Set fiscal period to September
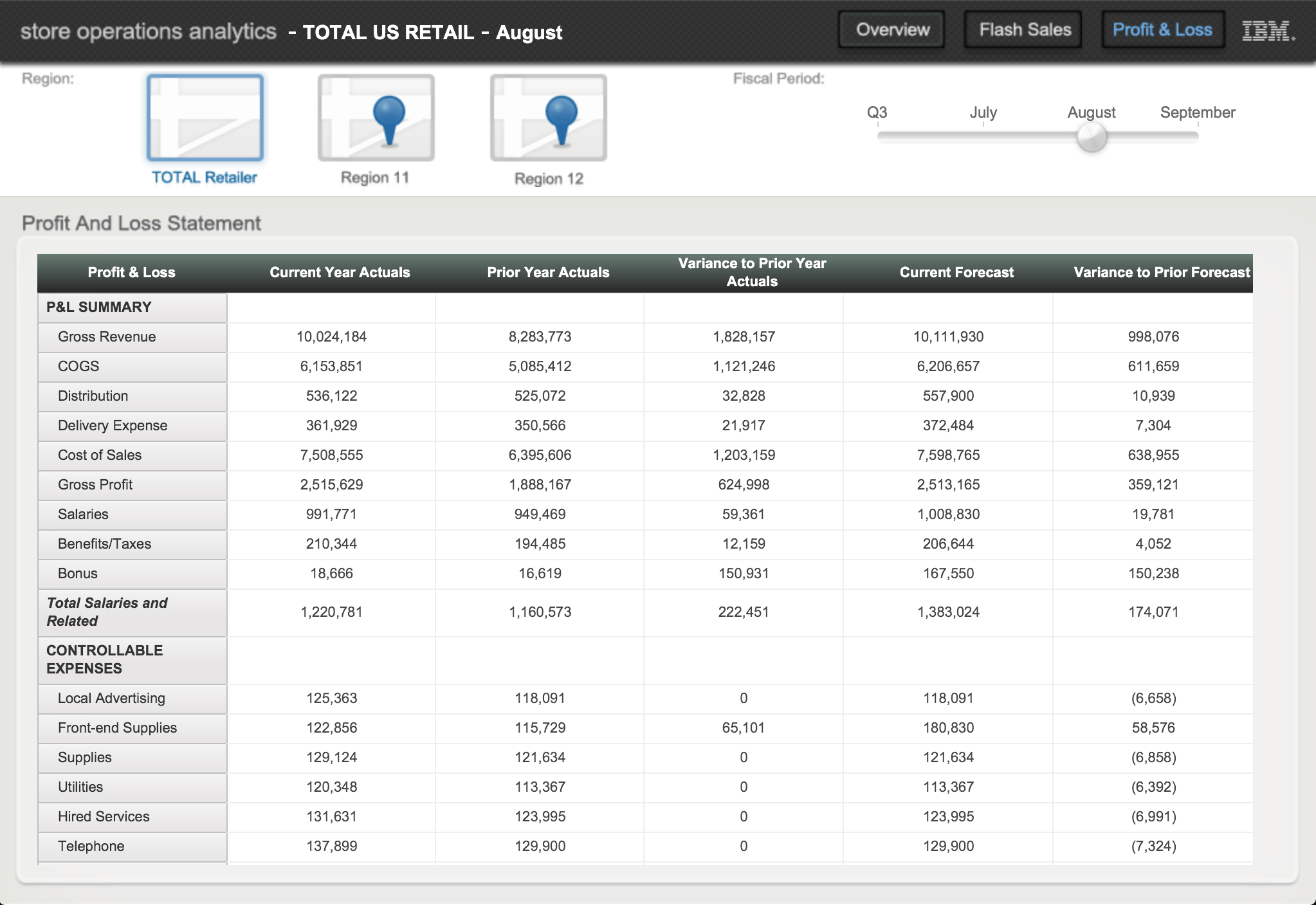Screen dimensions: 1316x905 click(x=1197, y=113)
